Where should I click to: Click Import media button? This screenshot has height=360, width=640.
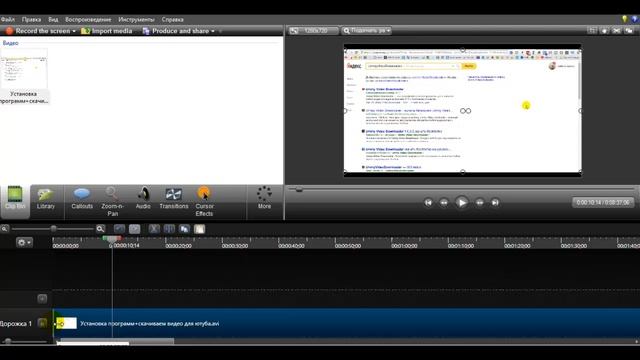[x=107, y=31]
